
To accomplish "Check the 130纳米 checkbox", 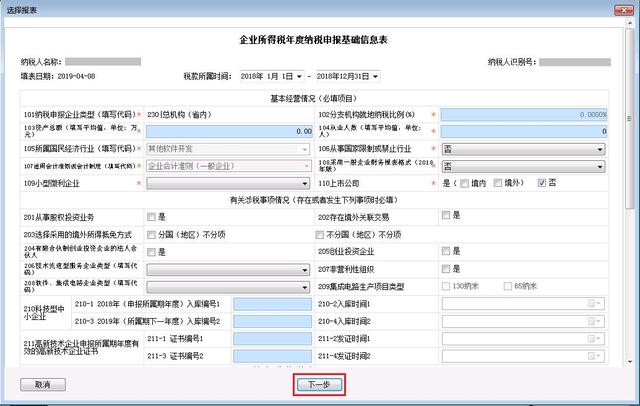I will point(446,286).
